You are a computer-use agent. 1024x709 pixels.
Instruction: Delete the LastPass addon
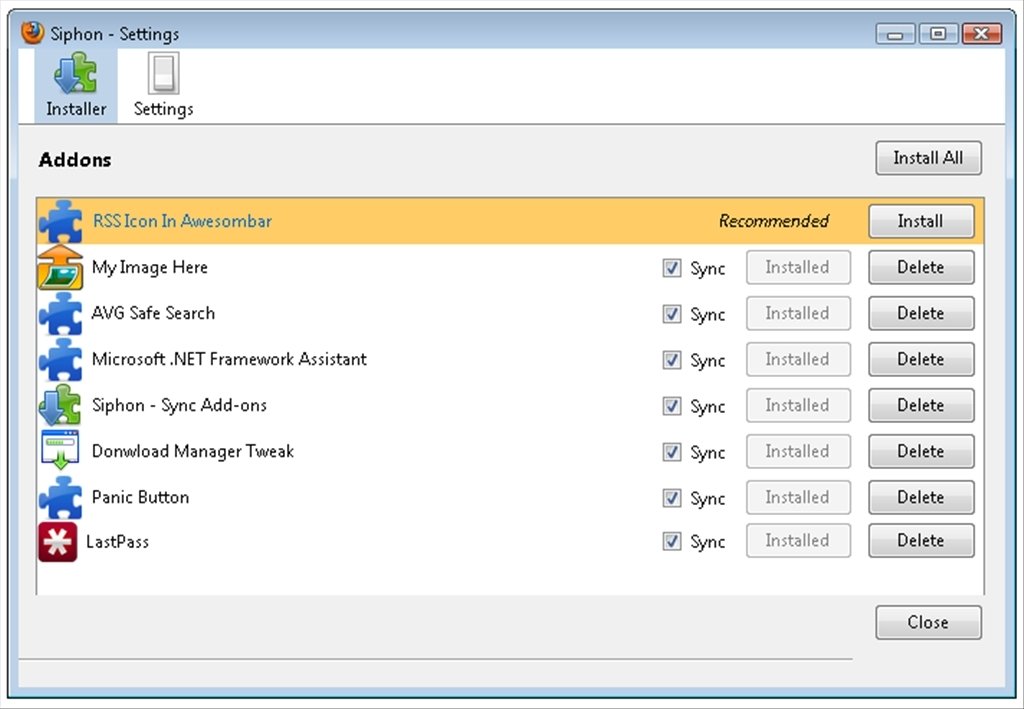point(921,541)
